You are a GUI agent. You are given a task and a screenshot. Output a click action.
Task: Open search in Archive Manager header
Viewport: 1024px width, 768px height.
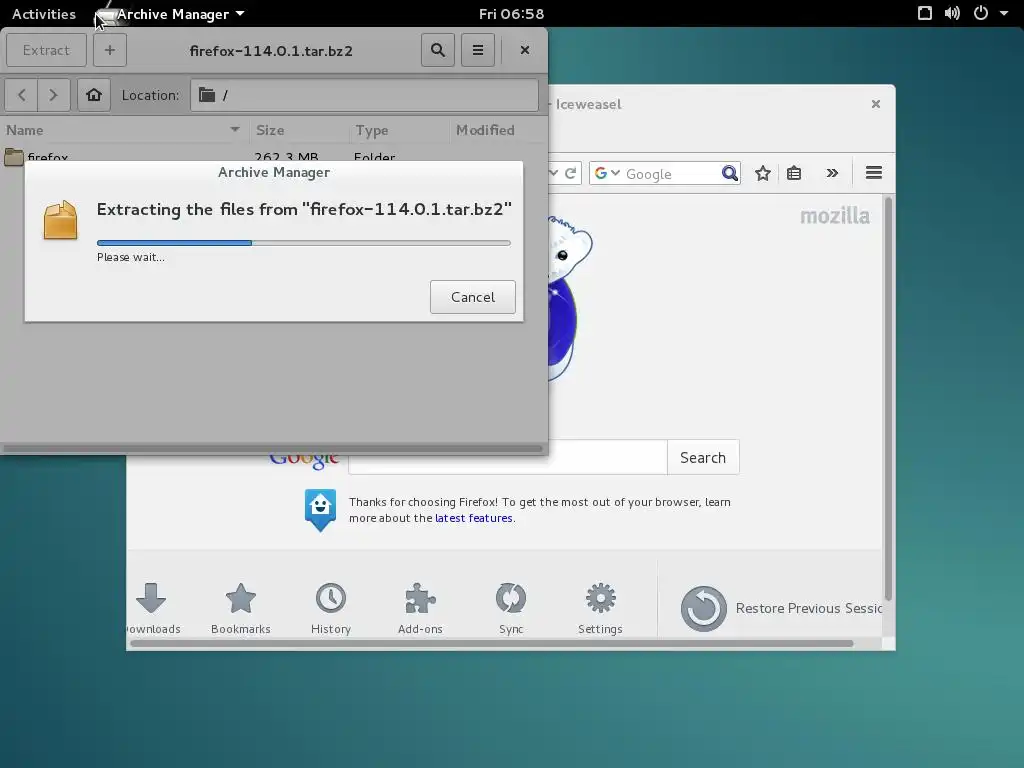point(438,50)
